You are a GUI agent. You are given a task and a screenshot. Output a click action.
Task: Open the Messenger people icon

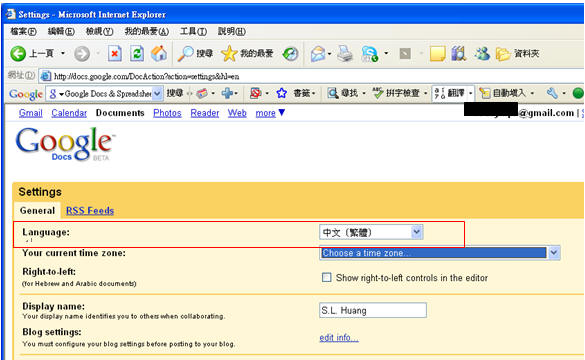coord(482,54)
